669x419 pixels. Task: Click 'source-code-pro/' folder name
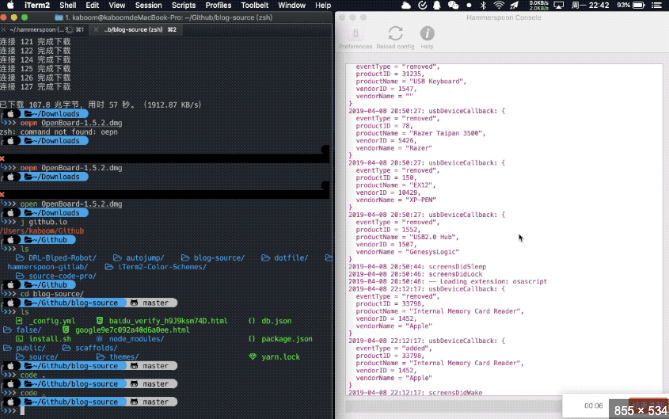coord(62,276)
